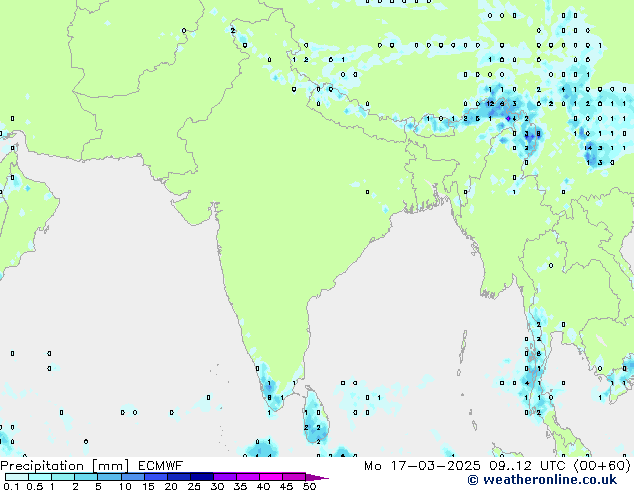Click the '12' precipitation value over northeast India

490,104
